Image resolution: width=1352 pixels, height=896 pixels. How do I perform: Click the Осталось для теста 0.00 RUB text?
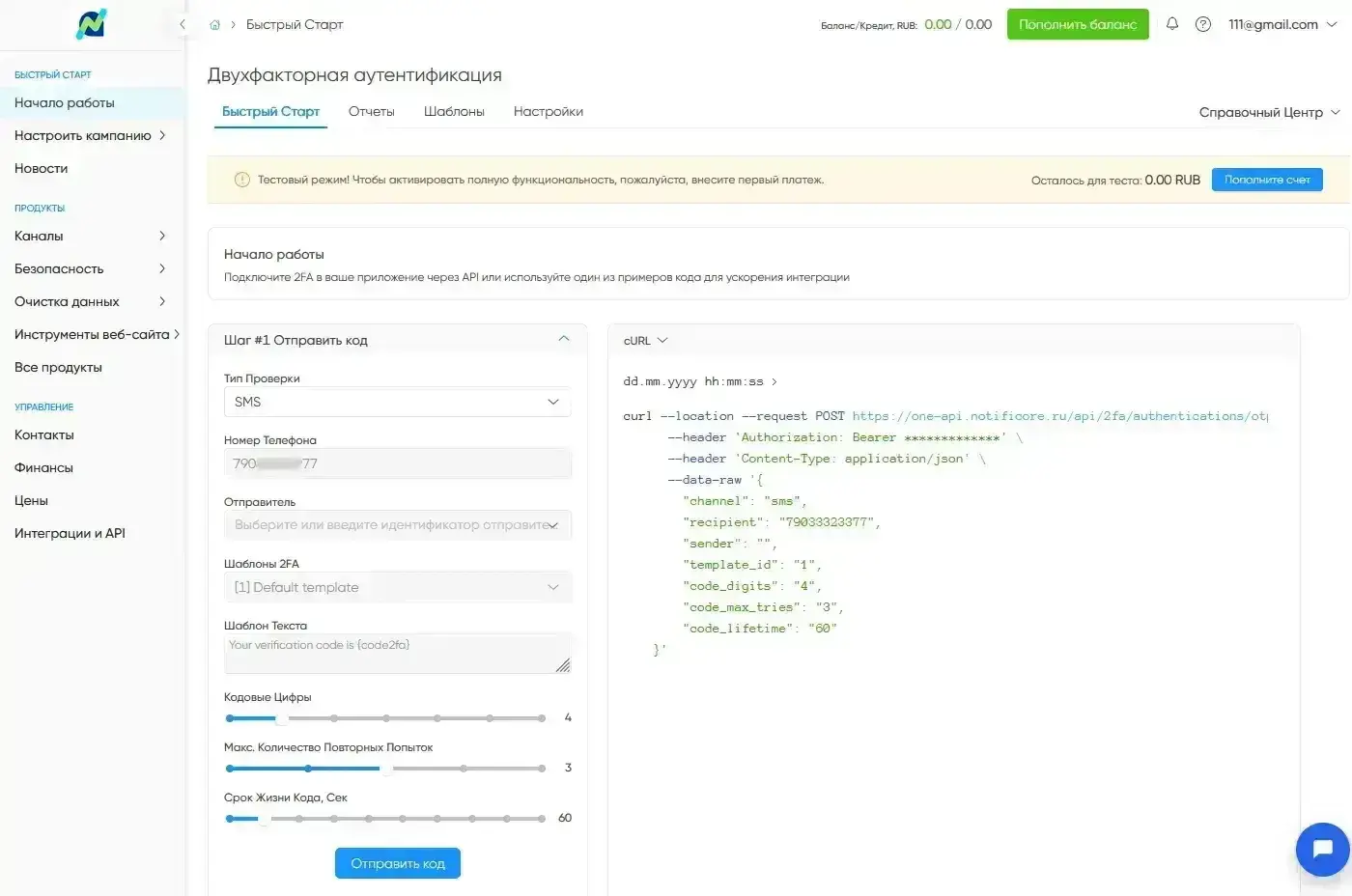(x=1115, y=180)
